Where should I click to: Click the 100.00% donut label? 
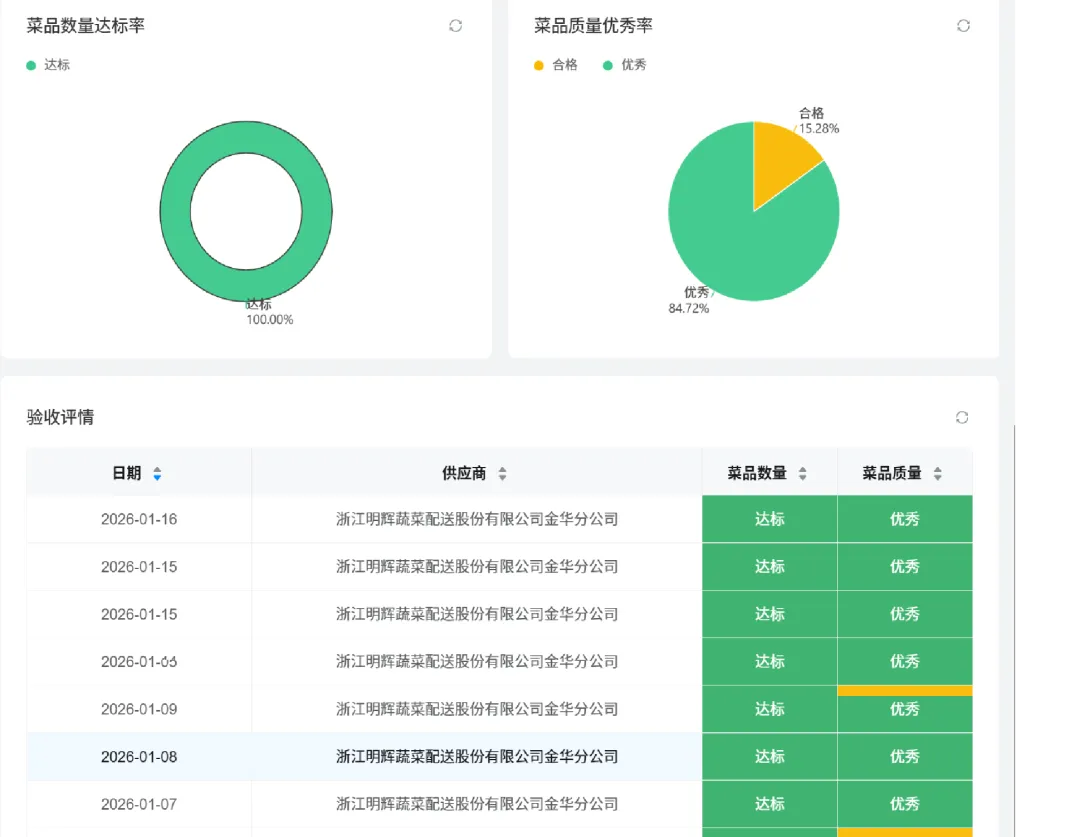click(270, 320)
